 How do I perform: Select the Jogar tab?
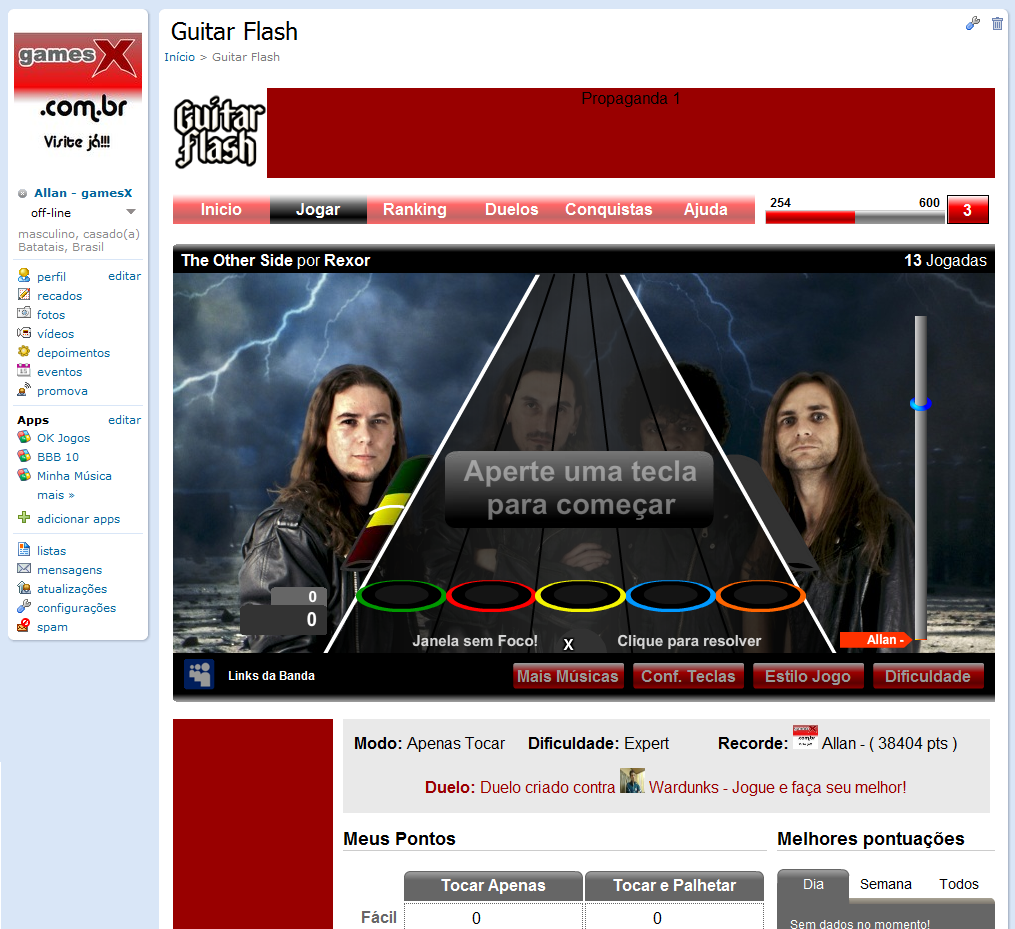(318, 210)
